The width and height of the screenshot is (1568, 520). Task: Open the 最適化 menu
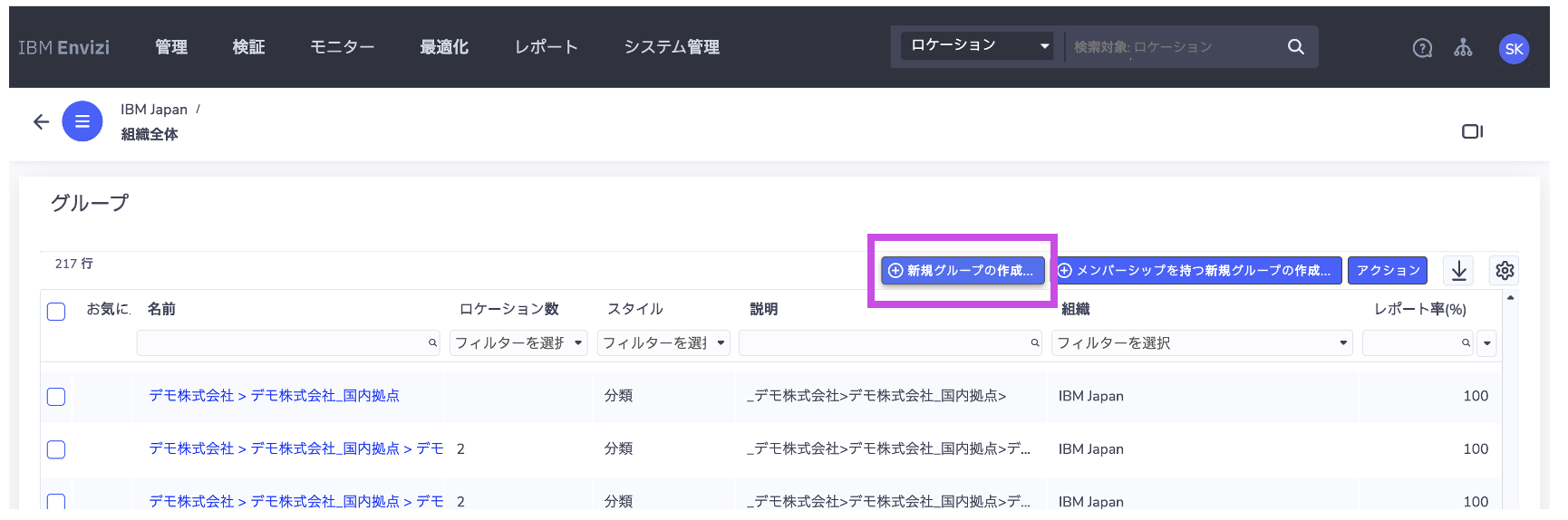(x=444, y=47)
